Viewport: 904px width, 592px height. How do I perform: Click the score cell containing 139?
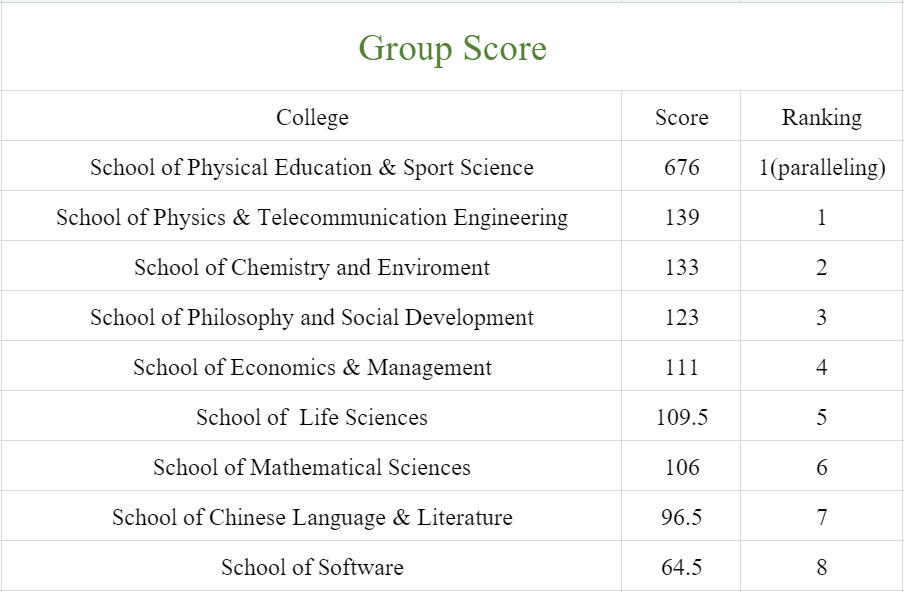click(681, 217)
